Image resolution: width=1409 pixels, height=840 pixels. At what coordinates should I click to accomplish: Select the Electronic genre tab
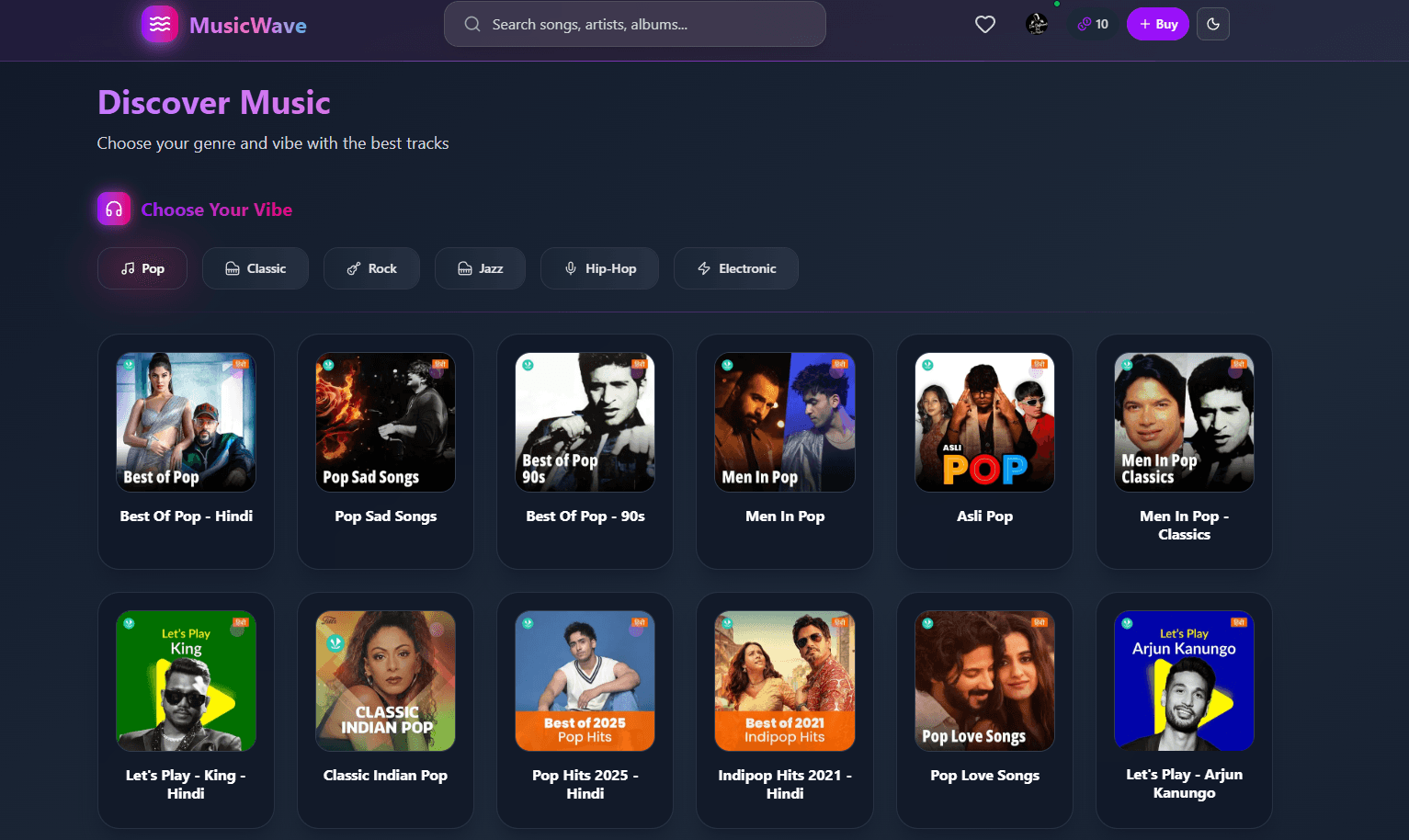[736, 268]
